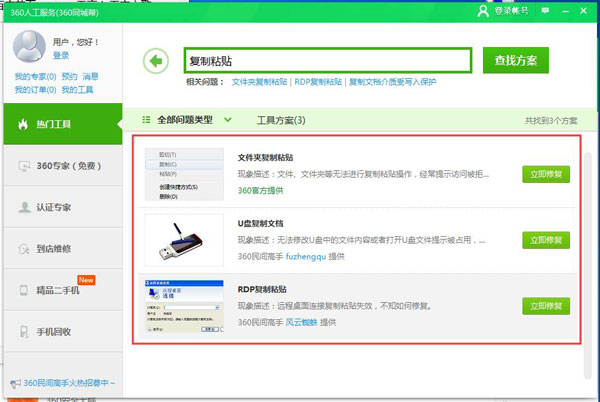This screenshot has height=402, width=600.
Task: Open the 消息 link
Action: 91,76
